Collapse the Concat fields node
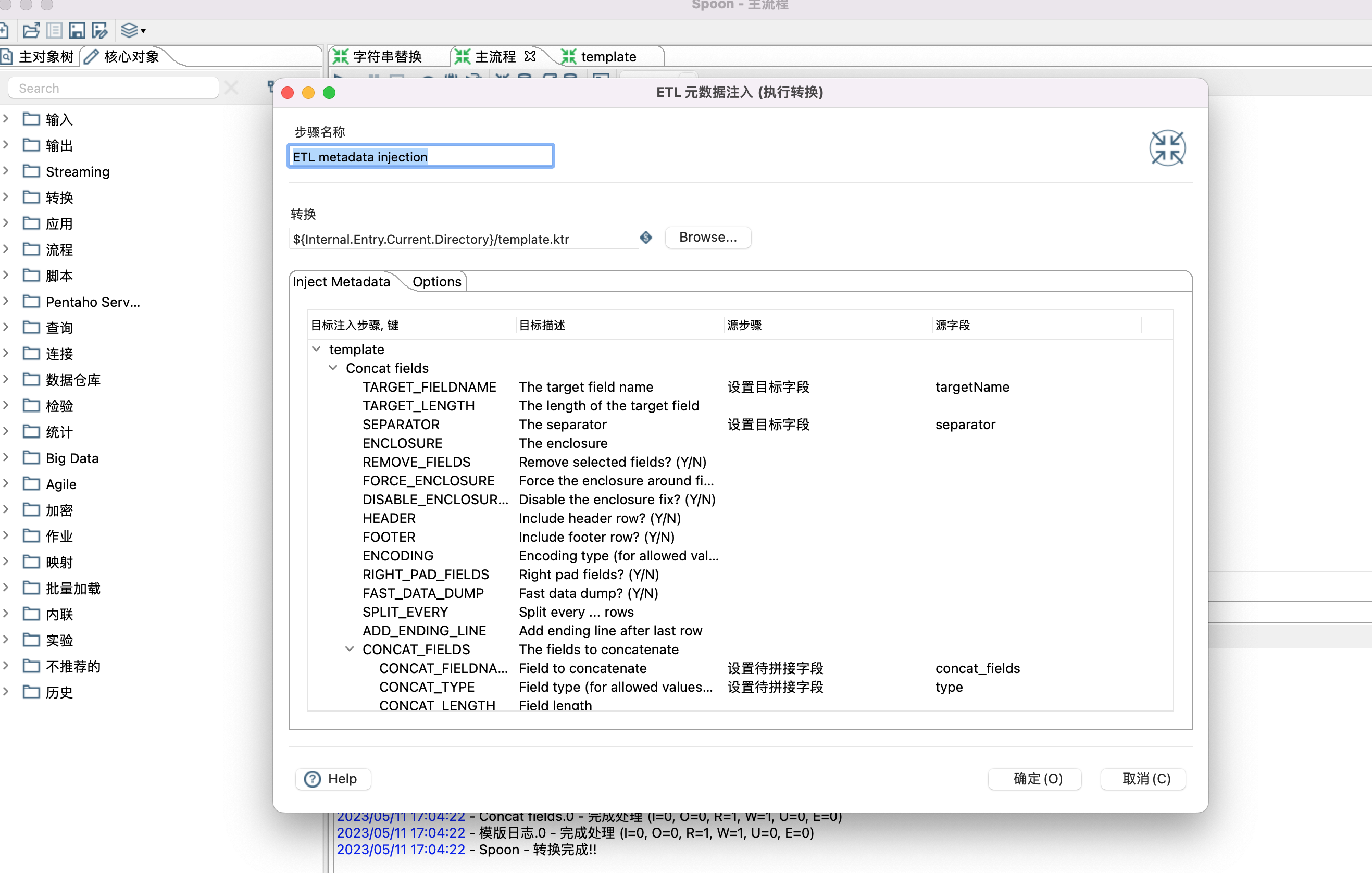The height and width of the screenshot is (873, 1372). [x=333, y=368]
